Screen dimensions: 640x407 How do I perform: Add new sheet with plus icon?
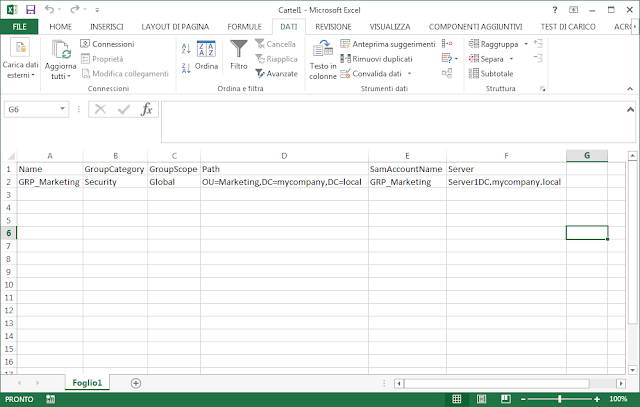136,383
